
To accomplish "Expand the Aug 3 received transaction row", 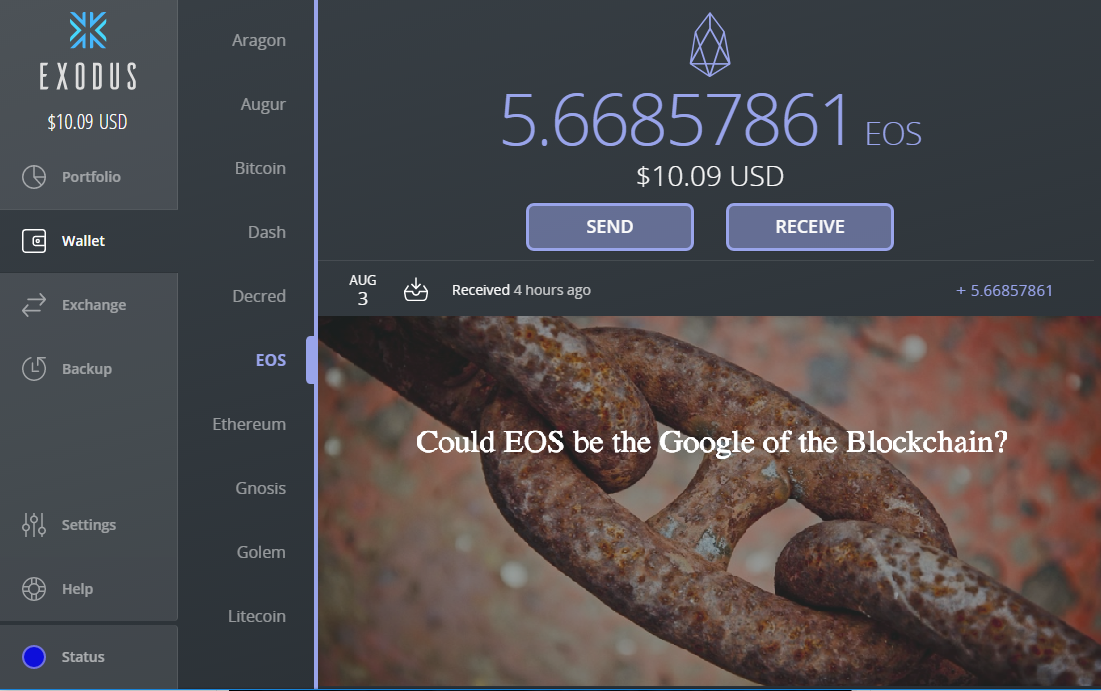I will pos(706,289).
